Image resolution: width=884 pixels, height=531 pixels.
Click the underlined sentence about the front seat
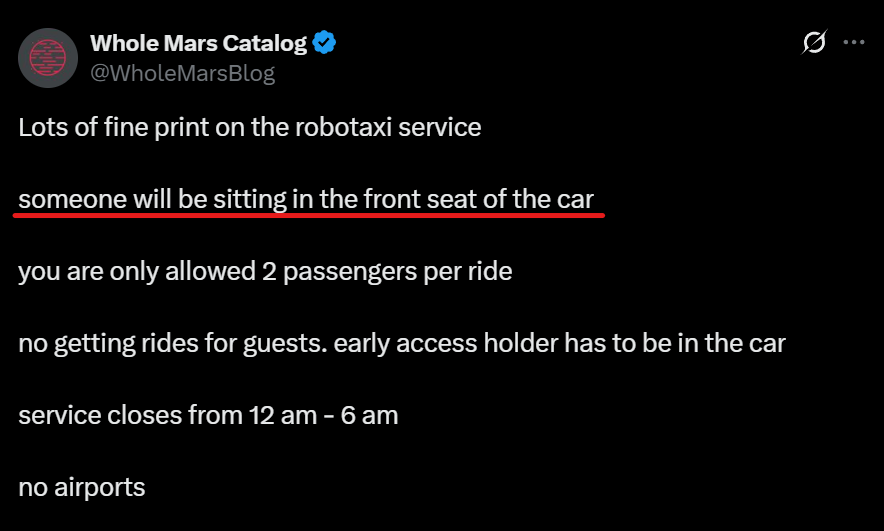(x=306, y=199)
